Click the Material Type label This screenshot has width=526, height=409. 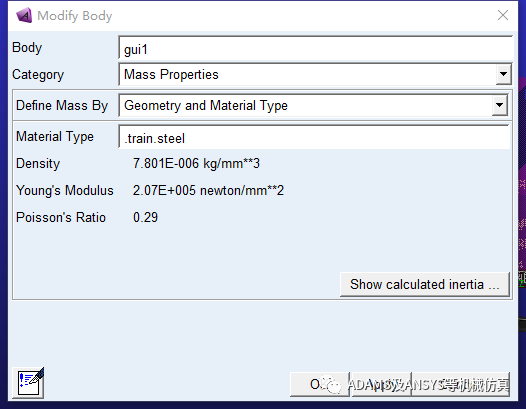pyautogui.click(x=55, y=137)
